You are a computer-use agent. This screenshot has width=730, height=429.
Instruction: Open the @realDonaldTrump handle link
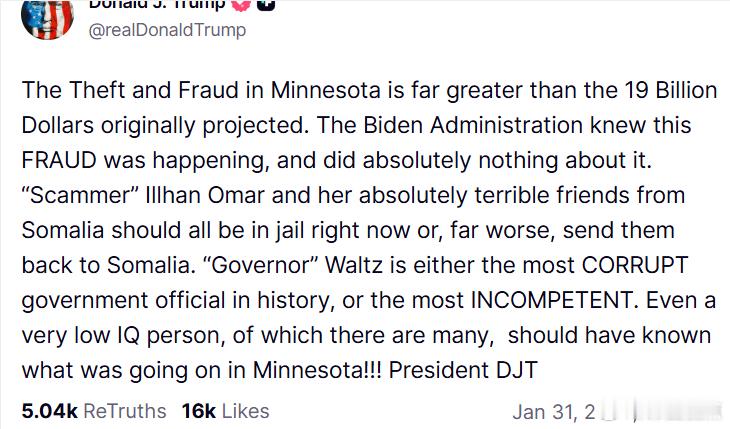click(x=167, y=30)
